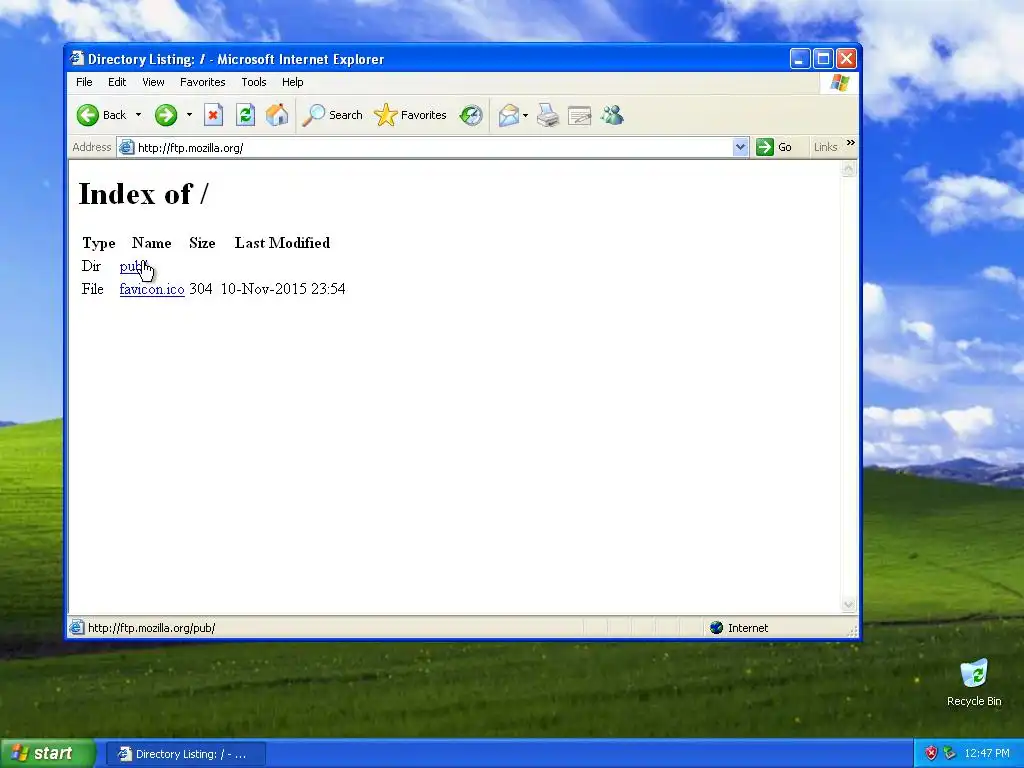Click the Windows flag logo in menu bar

coord(839,82)
